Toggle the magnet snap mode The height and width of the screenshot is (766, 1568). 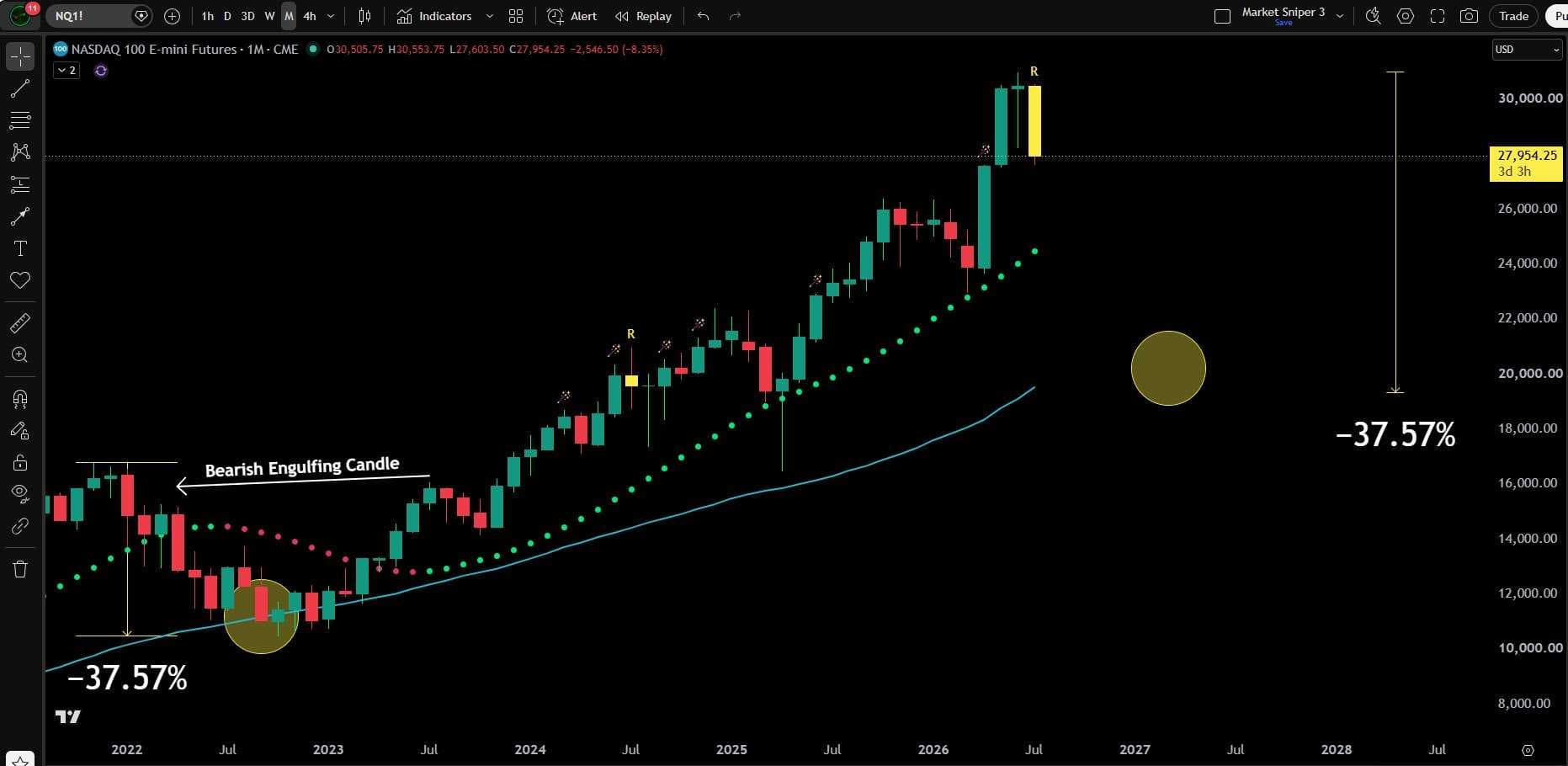point(20,398)
